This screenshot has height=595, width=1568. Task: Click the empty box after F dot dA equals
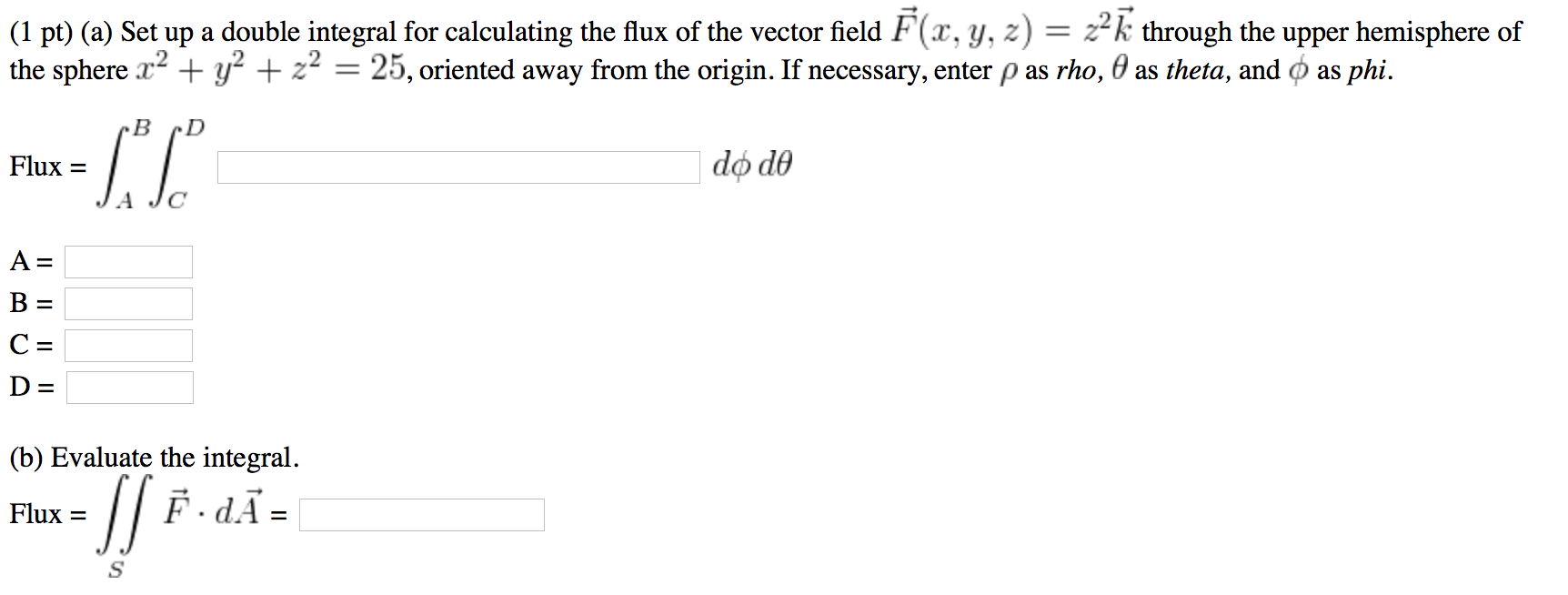pyautogui.click(x=423, y=515)
